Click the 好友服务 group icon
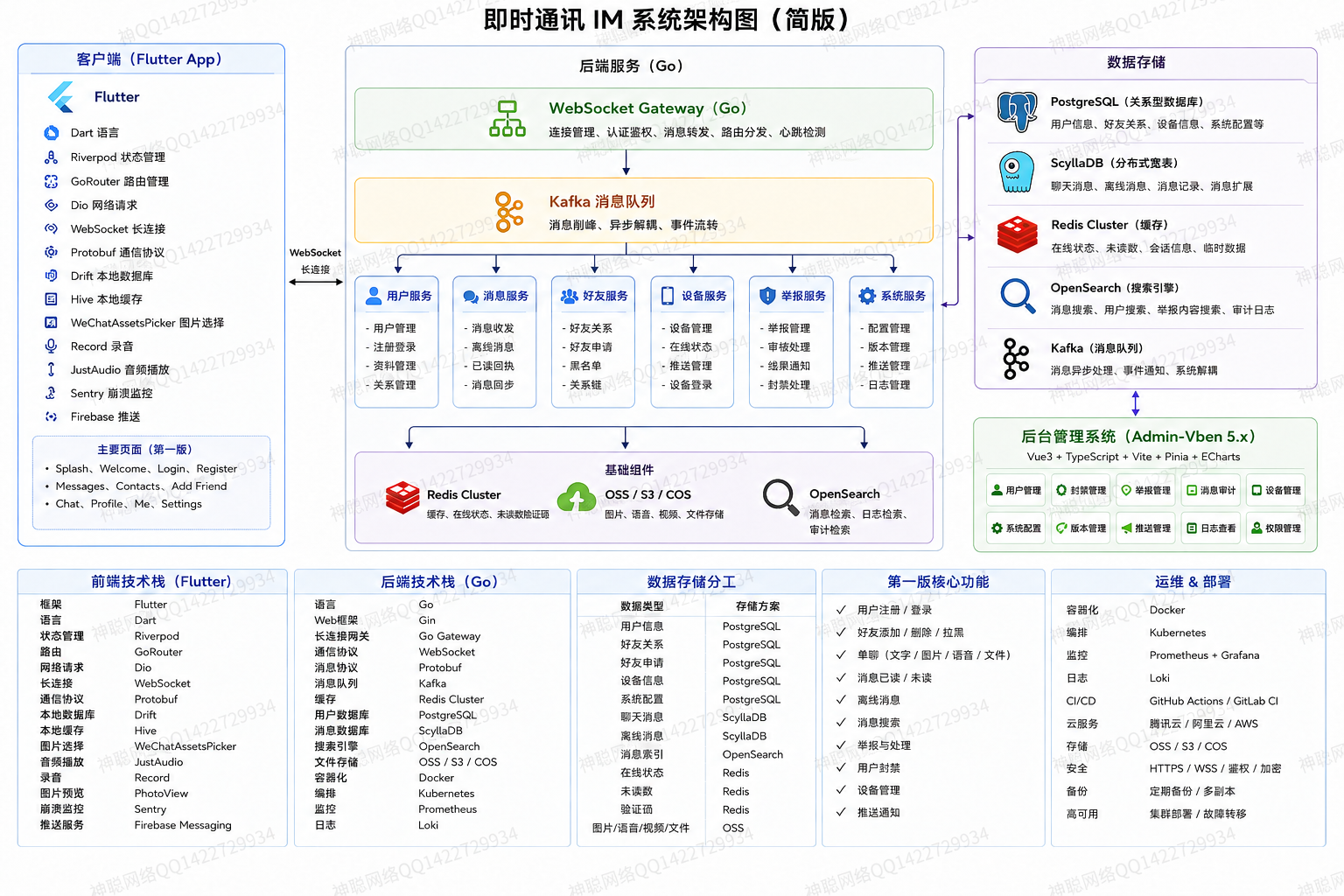The height and width of the screenshot is (896, 1344). pos(570,296)
